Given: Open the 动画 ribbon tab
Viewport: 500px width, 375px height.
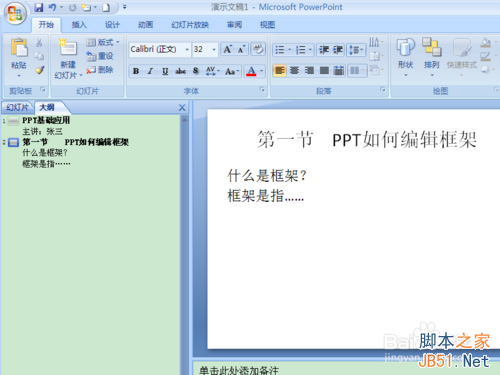Looking at the screenshot, I should point(146,25).
